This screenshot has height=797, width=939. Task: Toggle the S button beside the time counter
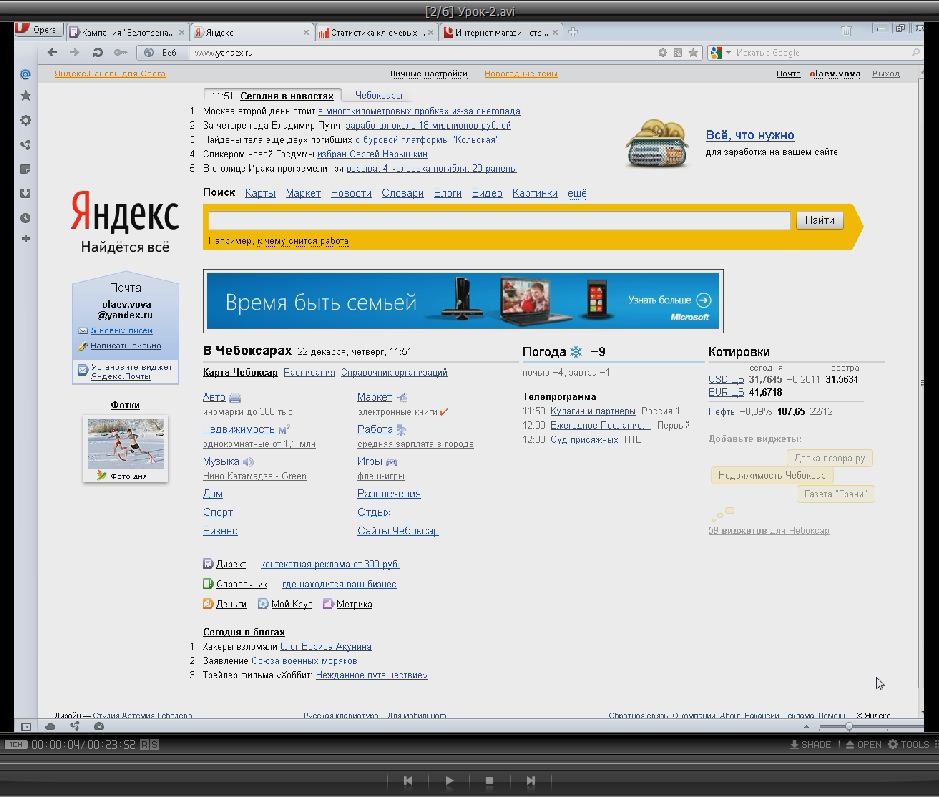tap(155, 744)
